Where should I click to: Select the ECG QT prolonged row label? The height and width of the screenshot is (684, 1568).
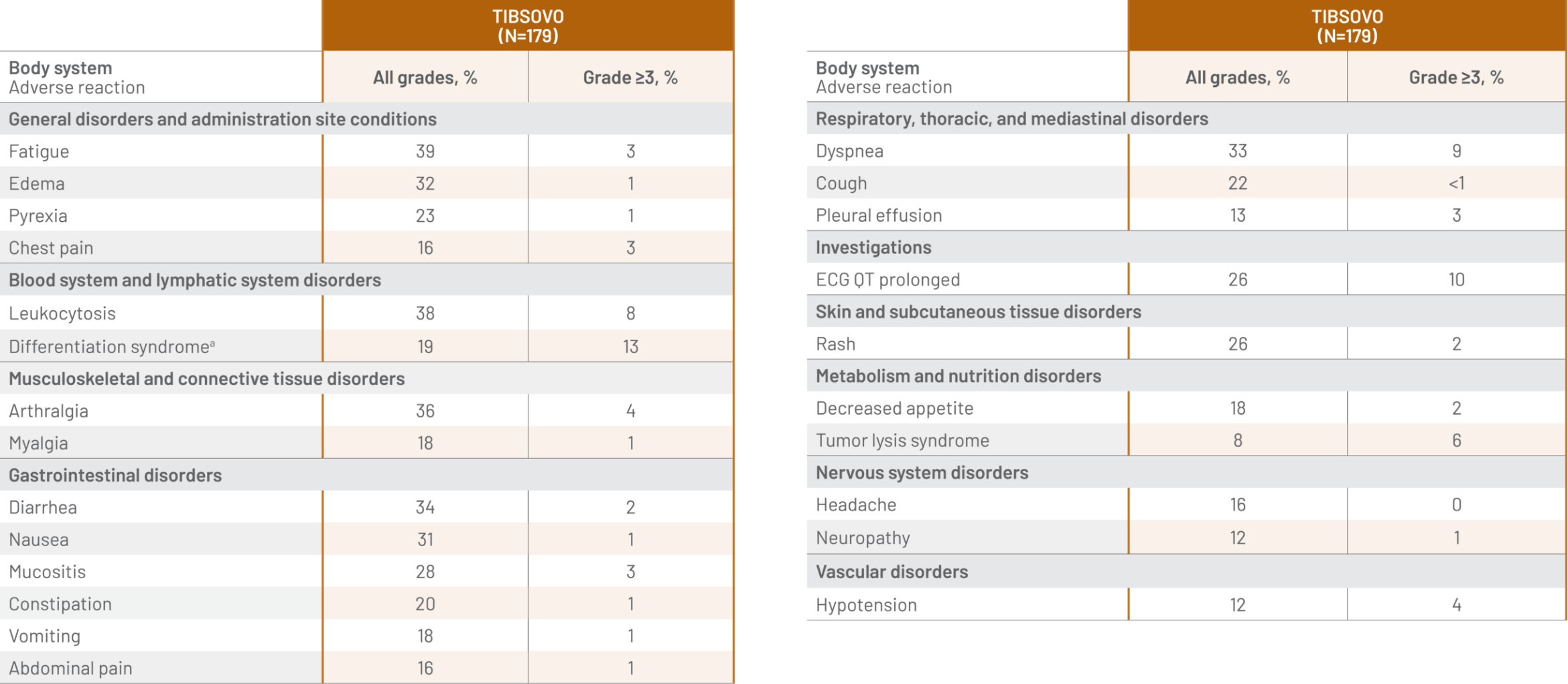tap(887, 279)
